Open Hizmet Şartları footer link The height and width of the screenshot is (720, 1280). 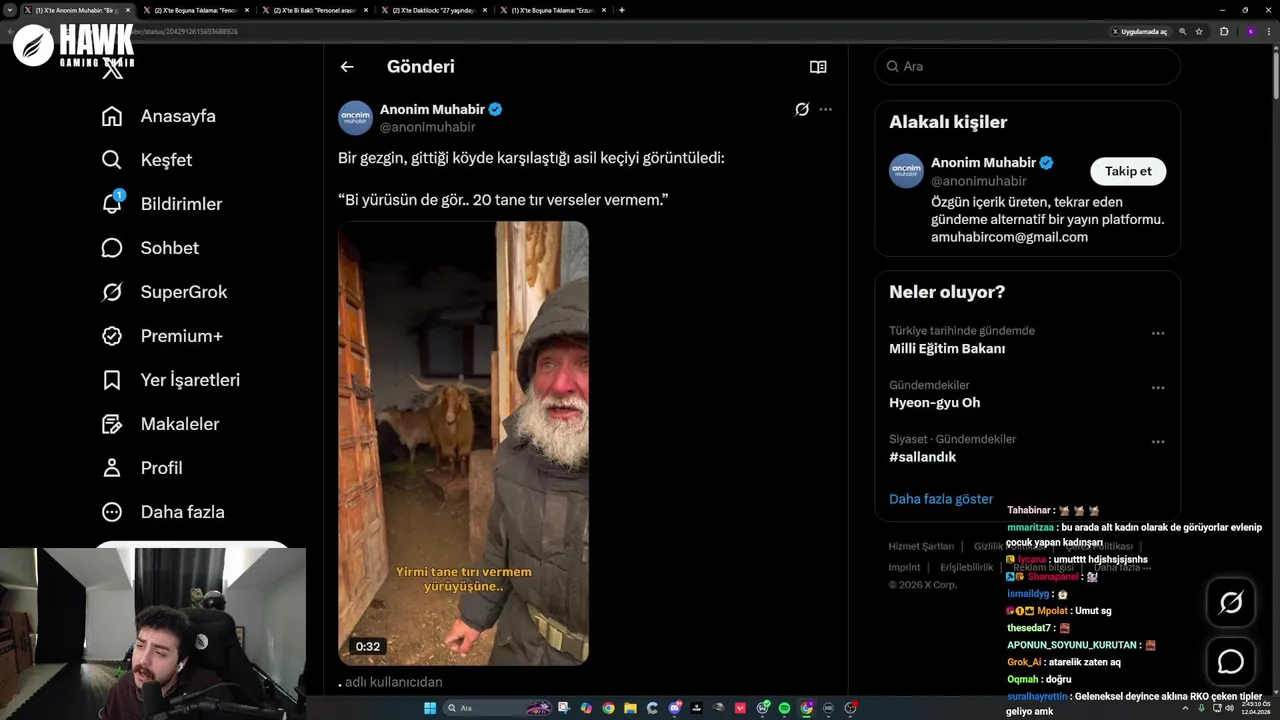point(921,546)
